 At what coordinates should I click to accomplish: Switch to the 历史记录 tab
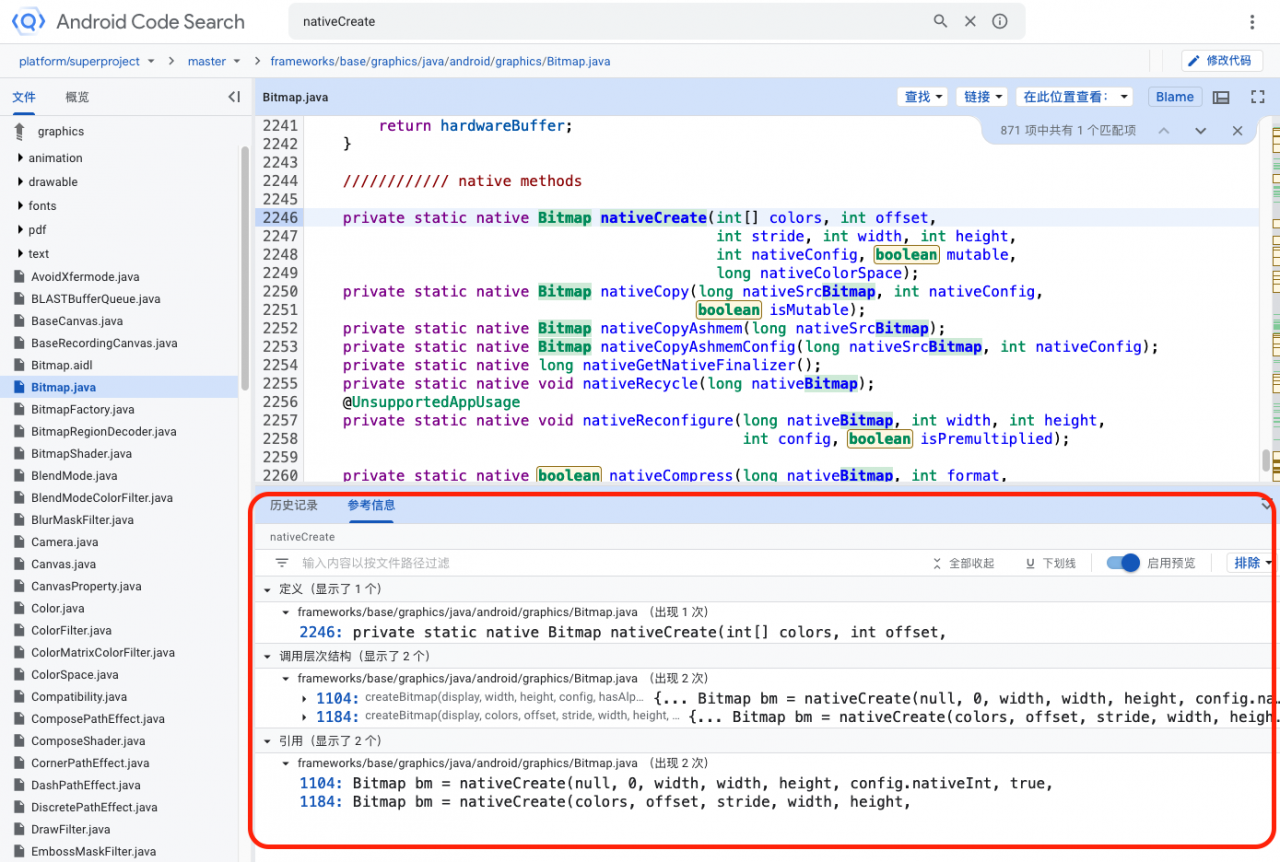point(294,505)
